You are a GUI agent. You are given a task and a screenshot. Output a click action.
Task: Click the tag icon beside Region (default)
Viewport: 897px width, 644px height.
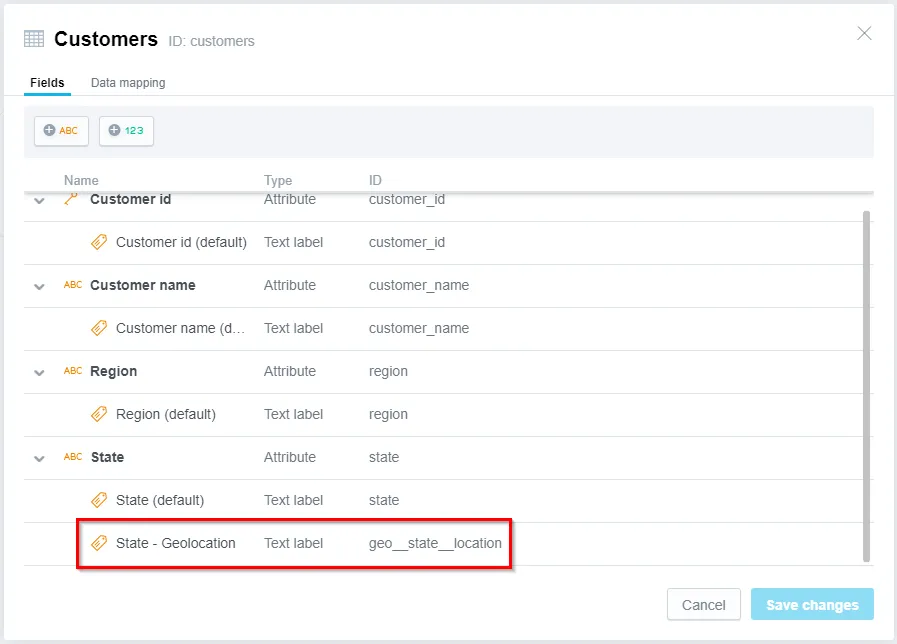tap(99, 414)
